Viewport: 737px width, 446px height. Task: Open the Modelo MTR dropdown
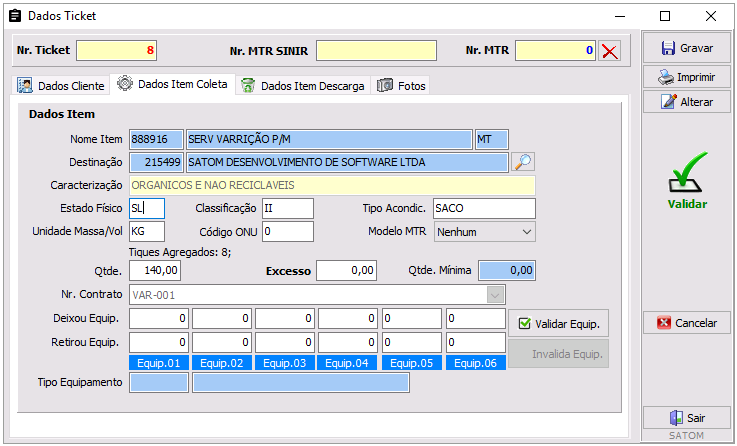484,232
